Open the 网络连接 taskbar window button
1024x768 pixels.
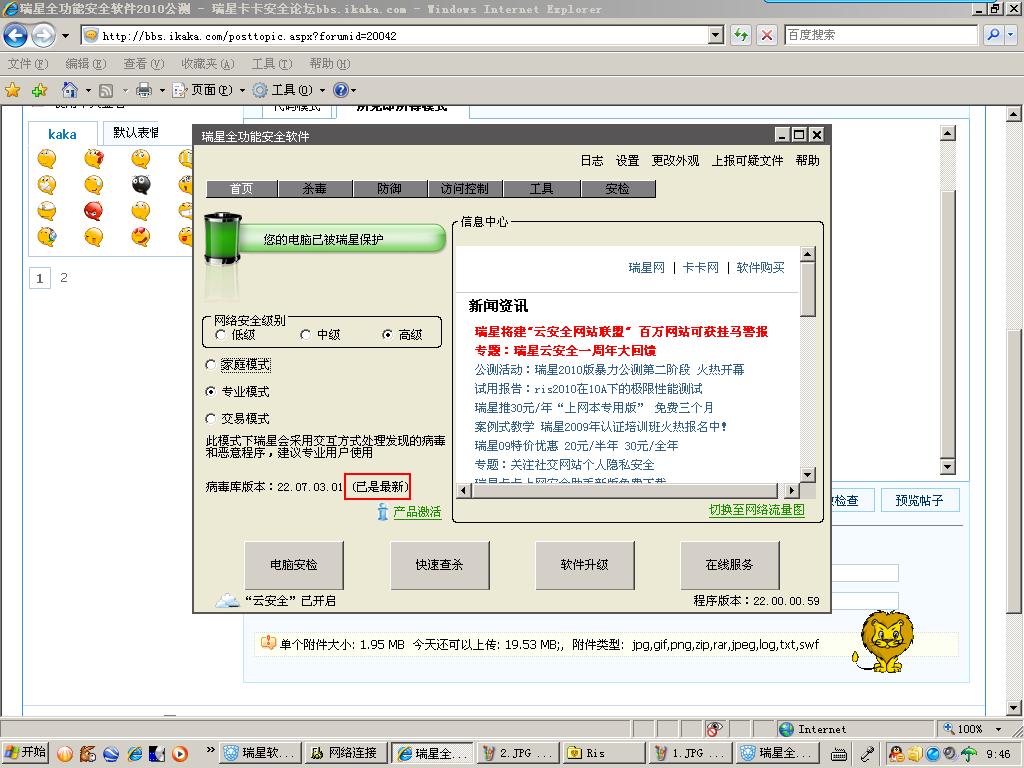coord(346,753)
